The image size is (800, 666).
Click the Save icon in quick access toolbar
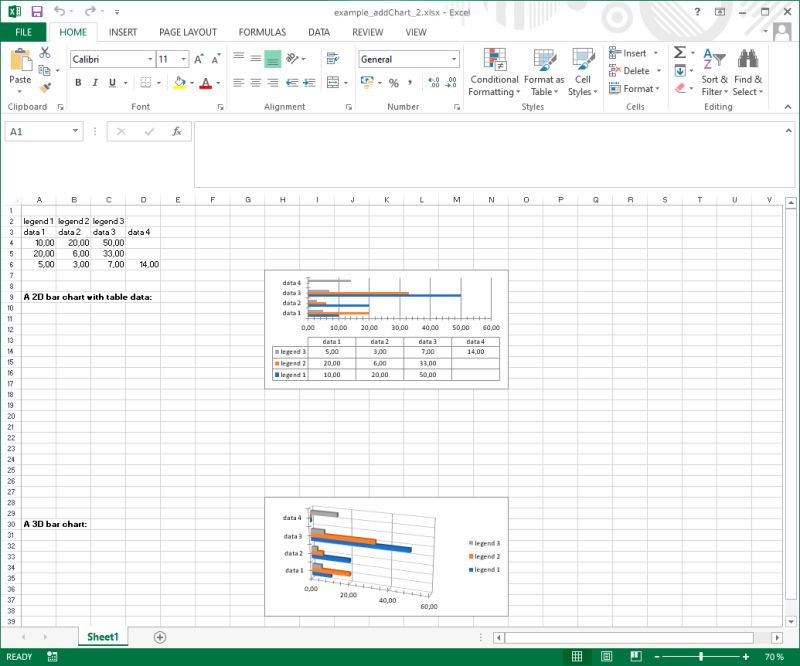37,11
